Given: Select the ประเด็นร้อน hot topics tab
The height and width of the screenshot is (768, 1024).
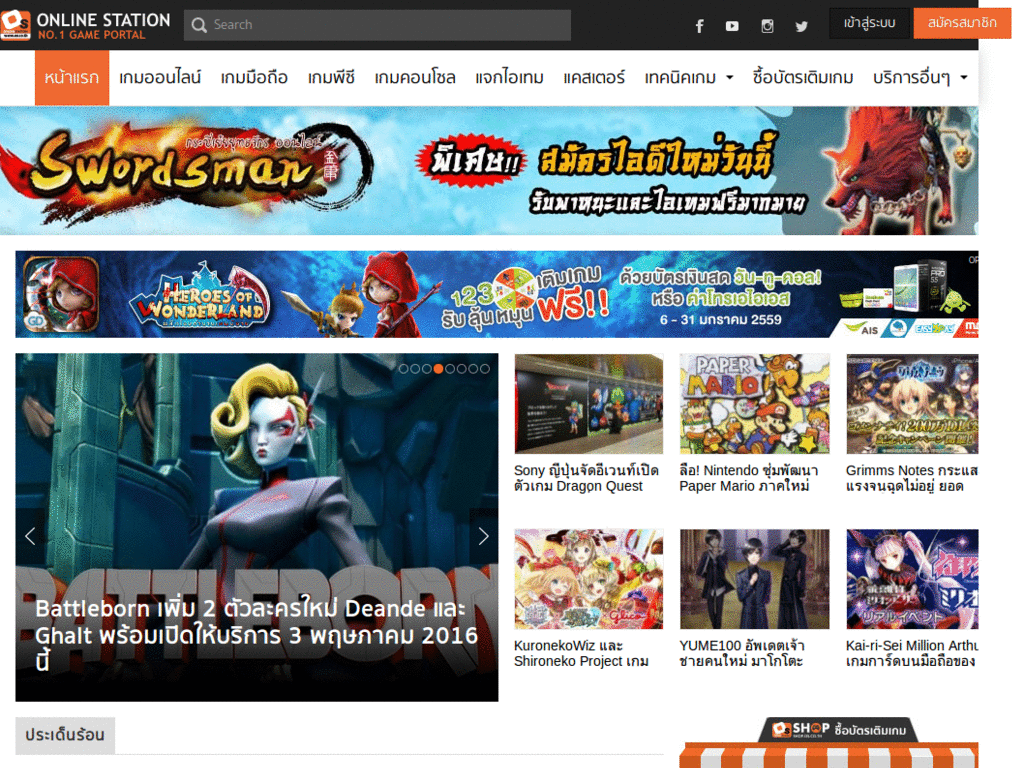Looking at the screenshot, I should [65, 735].
